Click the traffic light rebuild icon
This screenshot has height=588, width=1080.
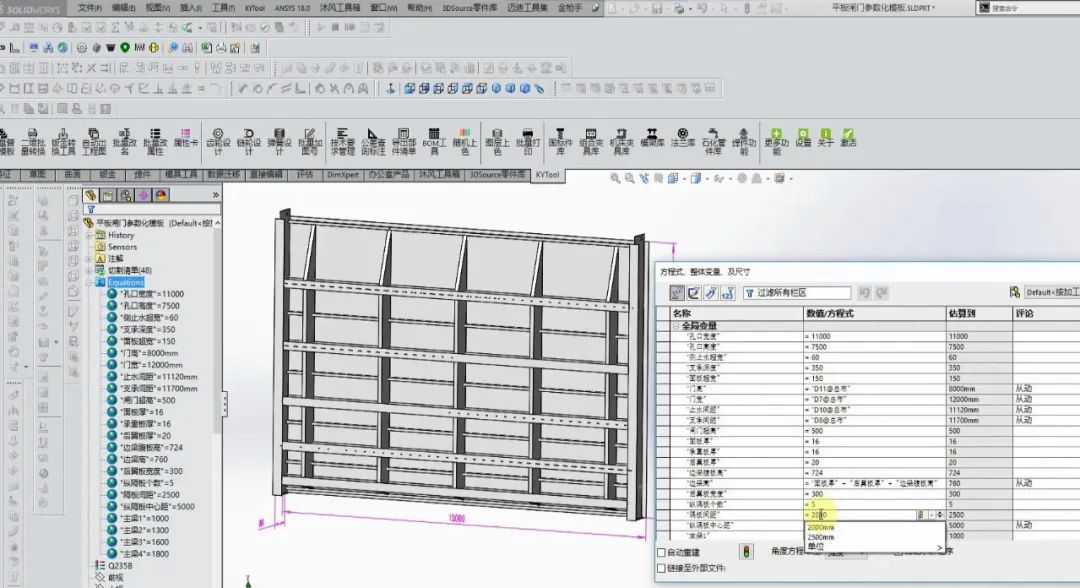coord(745,551)
